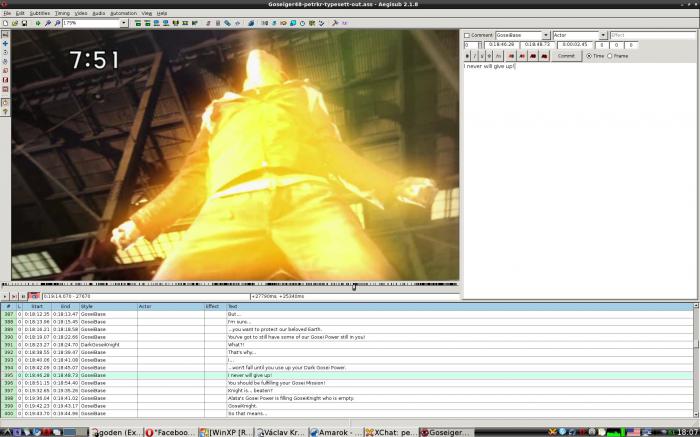
Task: Toggle italic in the subtitle edit box
Action: tap(475, 56)
